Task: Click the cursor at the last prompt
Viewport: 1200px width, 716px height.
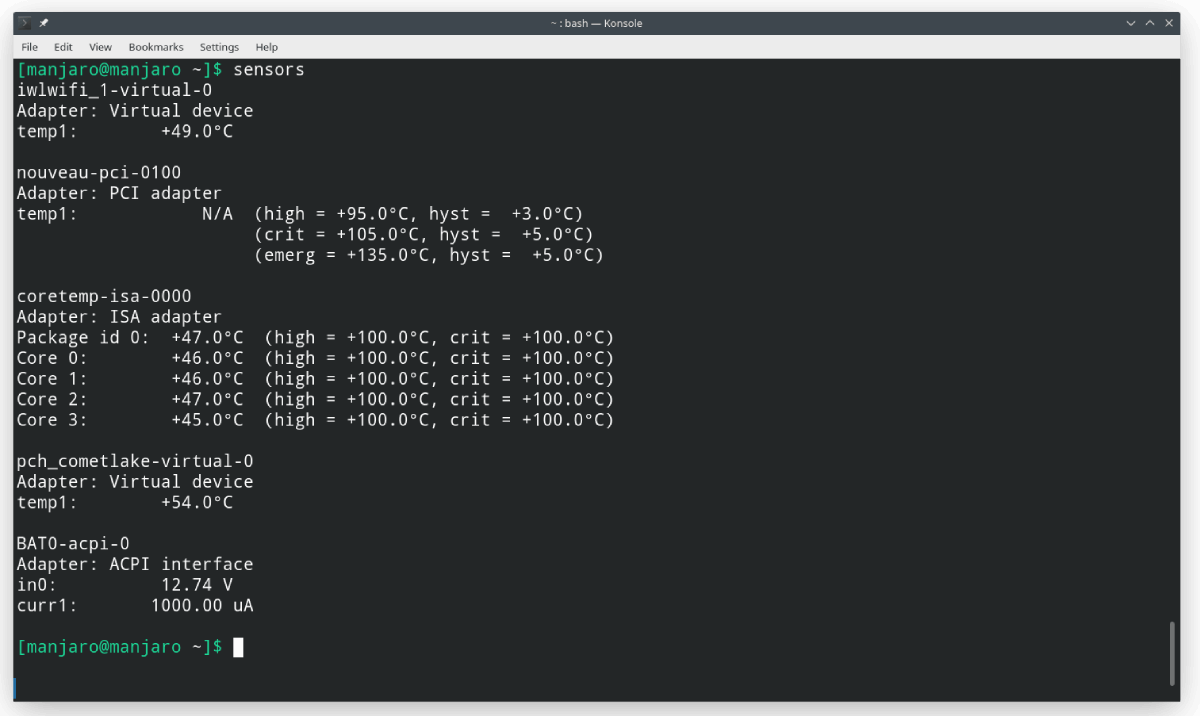Action: coord(238,647)
